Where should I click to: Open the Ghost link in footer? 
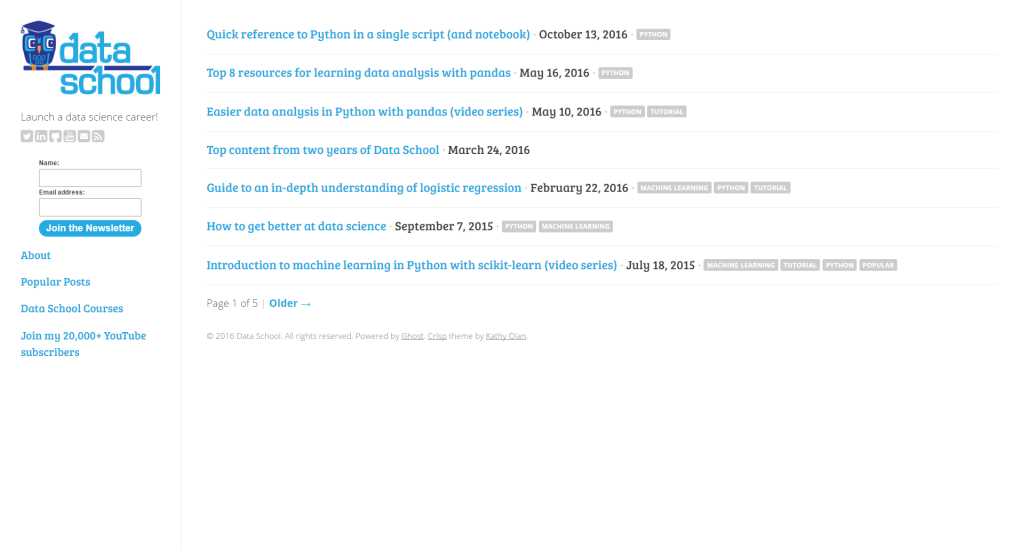point(412,336)
